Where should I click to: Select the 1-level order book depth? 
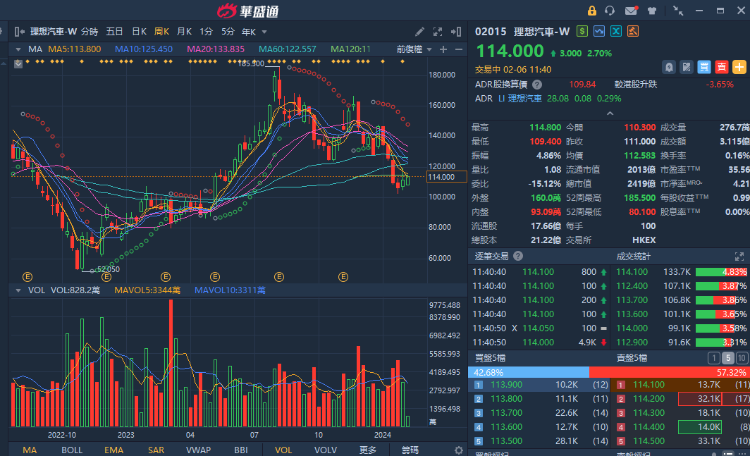(x=713, y=357)
